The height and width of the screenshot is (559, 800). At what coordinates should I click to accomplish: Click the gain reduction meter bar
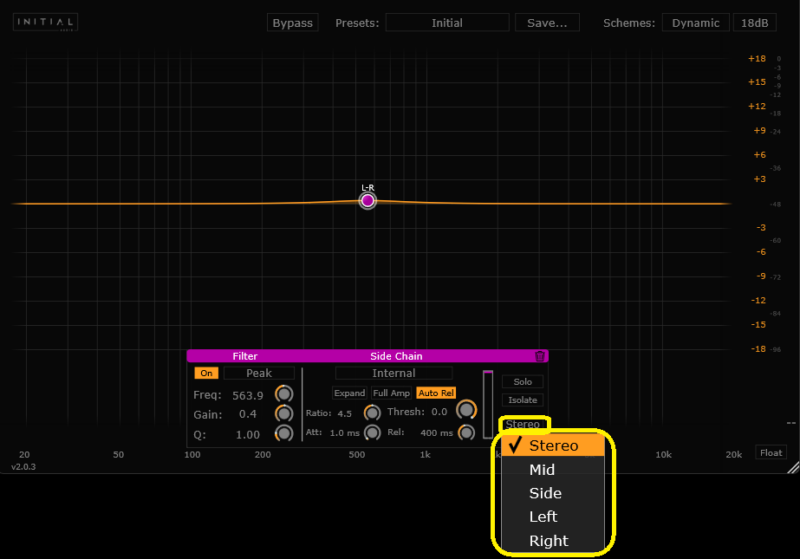click(x=488, y=404)
